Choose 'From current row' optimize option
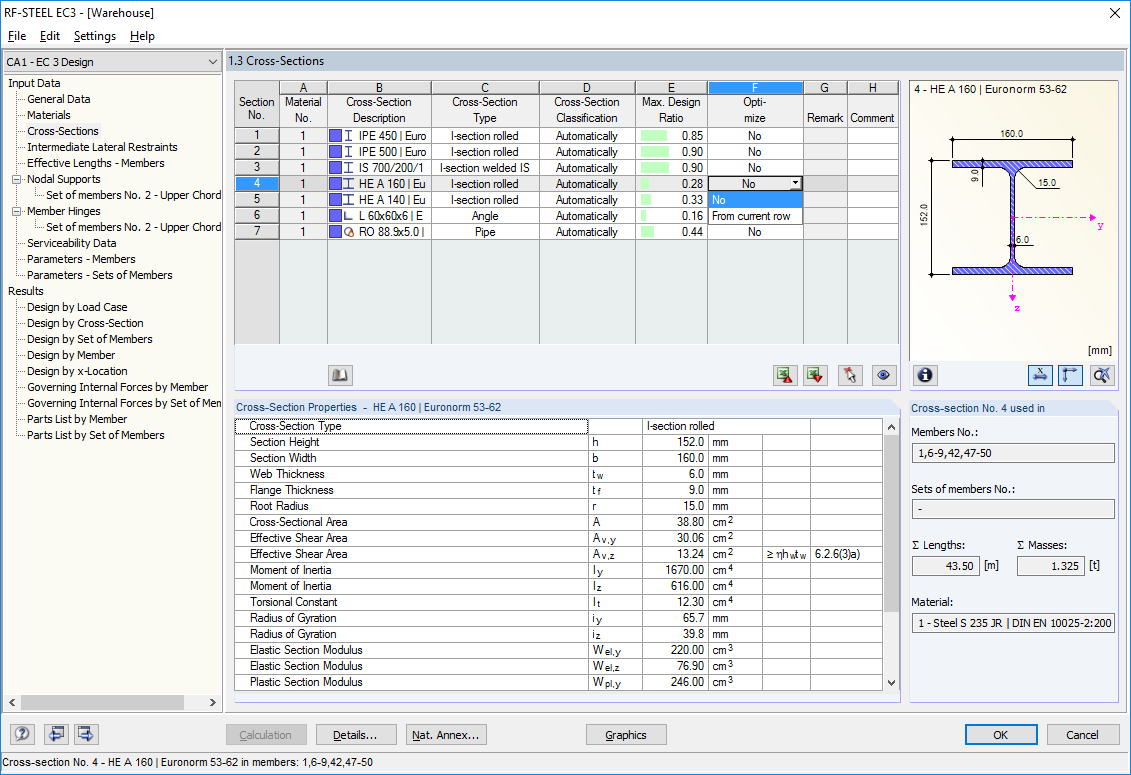The image size is (1131, 775). coord(755,216)
